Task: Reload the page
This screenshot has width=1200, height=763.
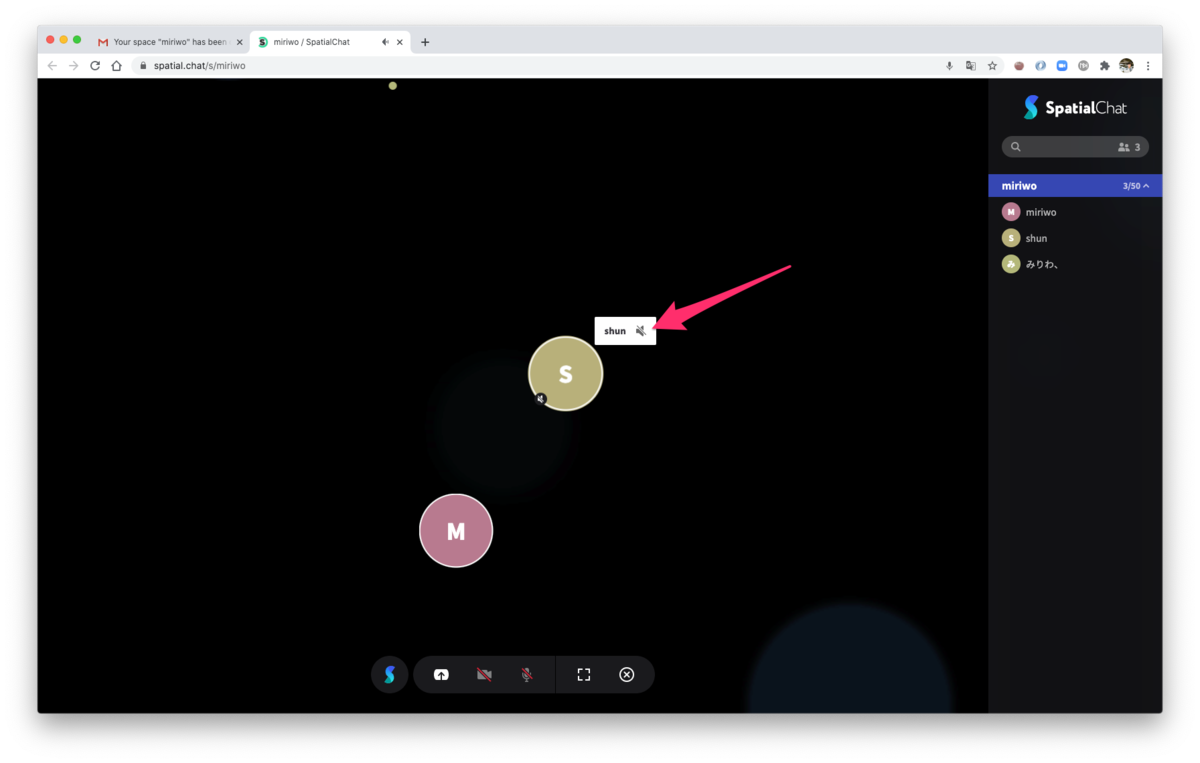Action: click(95, 66)
